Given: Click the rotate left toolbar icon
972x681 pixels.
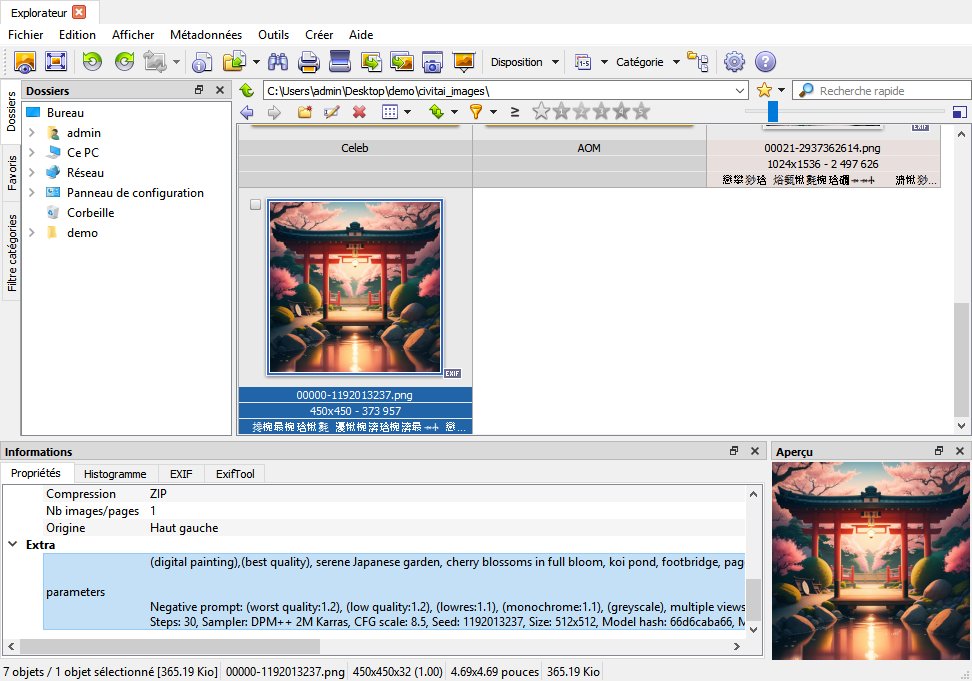Looking at the screenshot, I should [92, 61].
